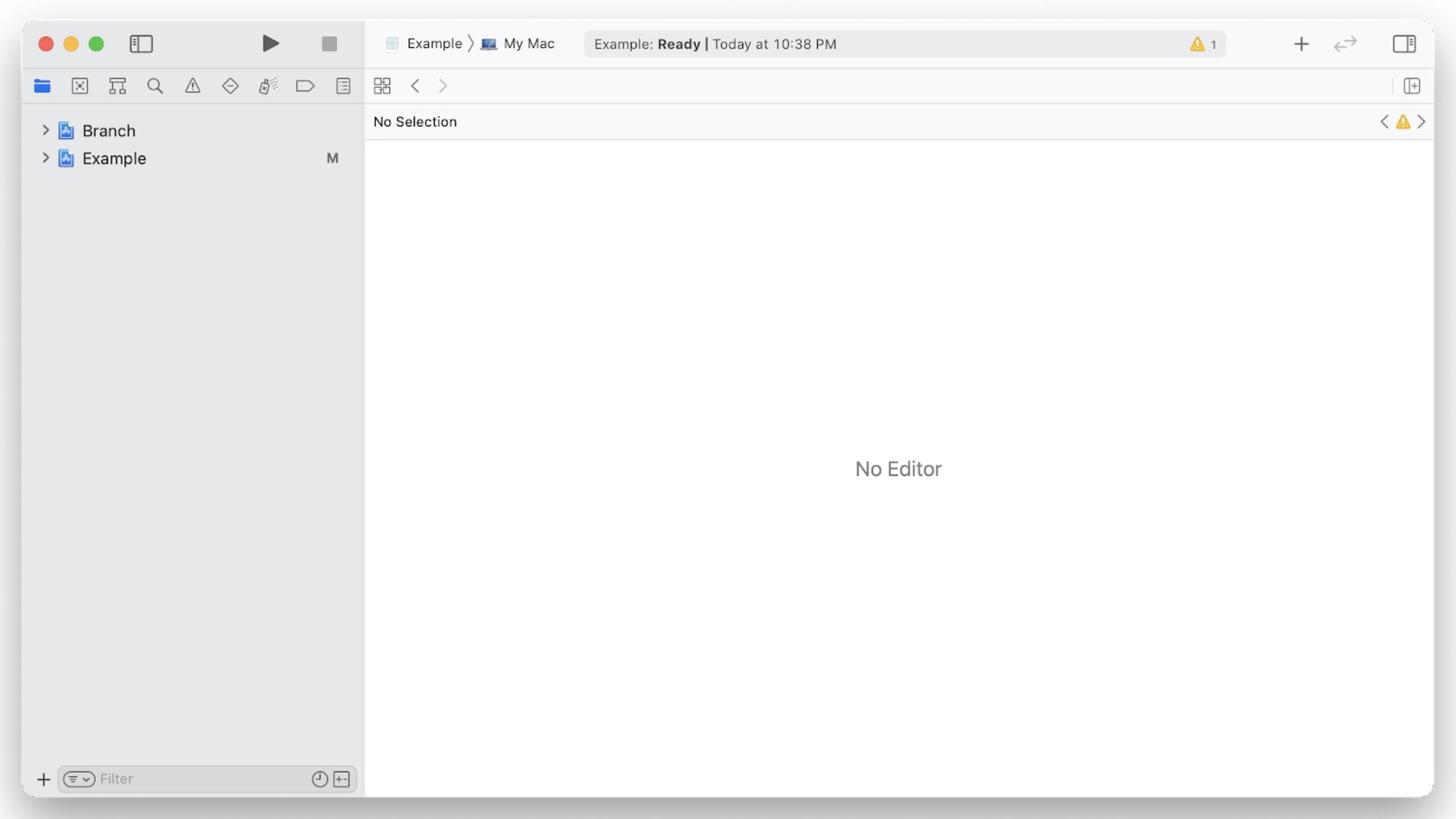Open related items grid menu

(x=382, y=86)
